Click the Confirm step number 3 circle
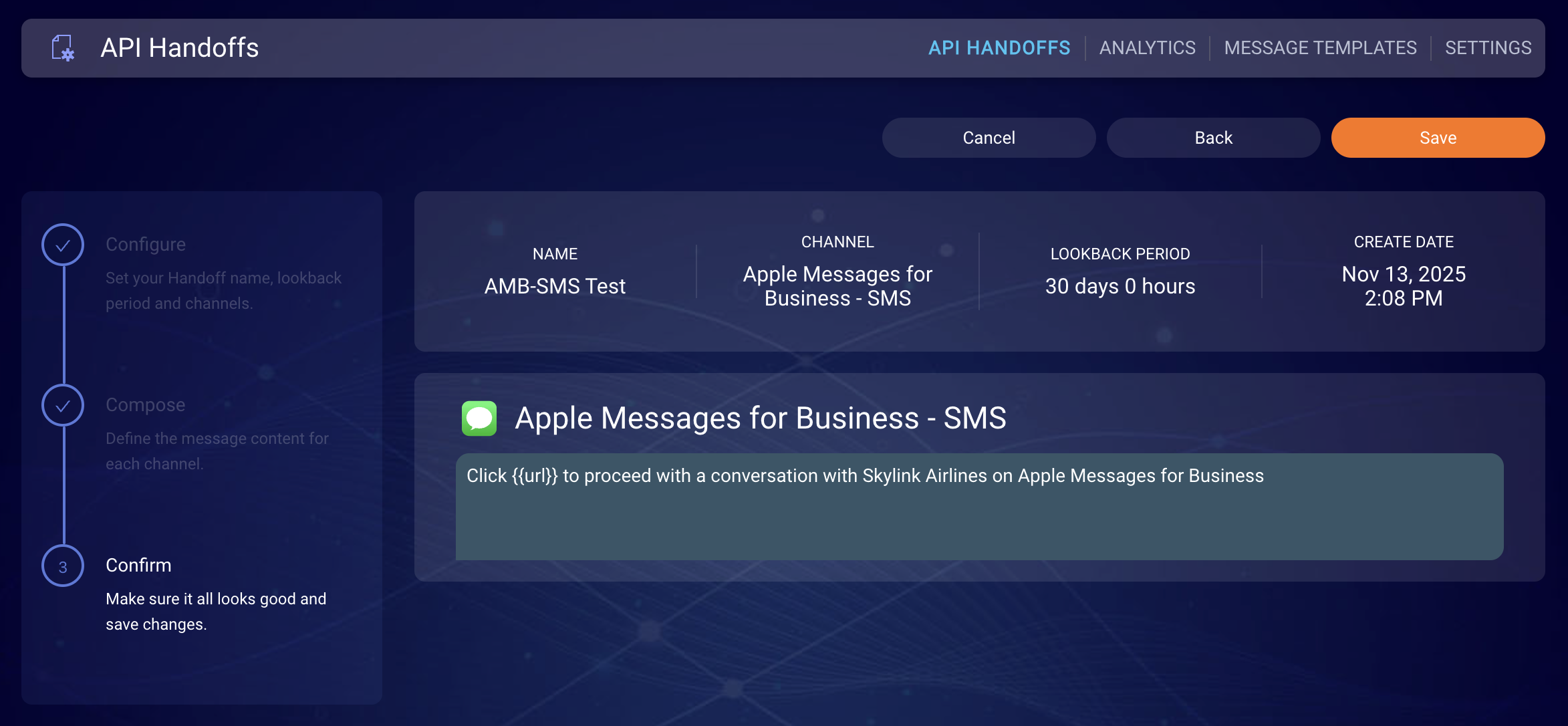The image size is (1568, 726). tap(63, 566)
